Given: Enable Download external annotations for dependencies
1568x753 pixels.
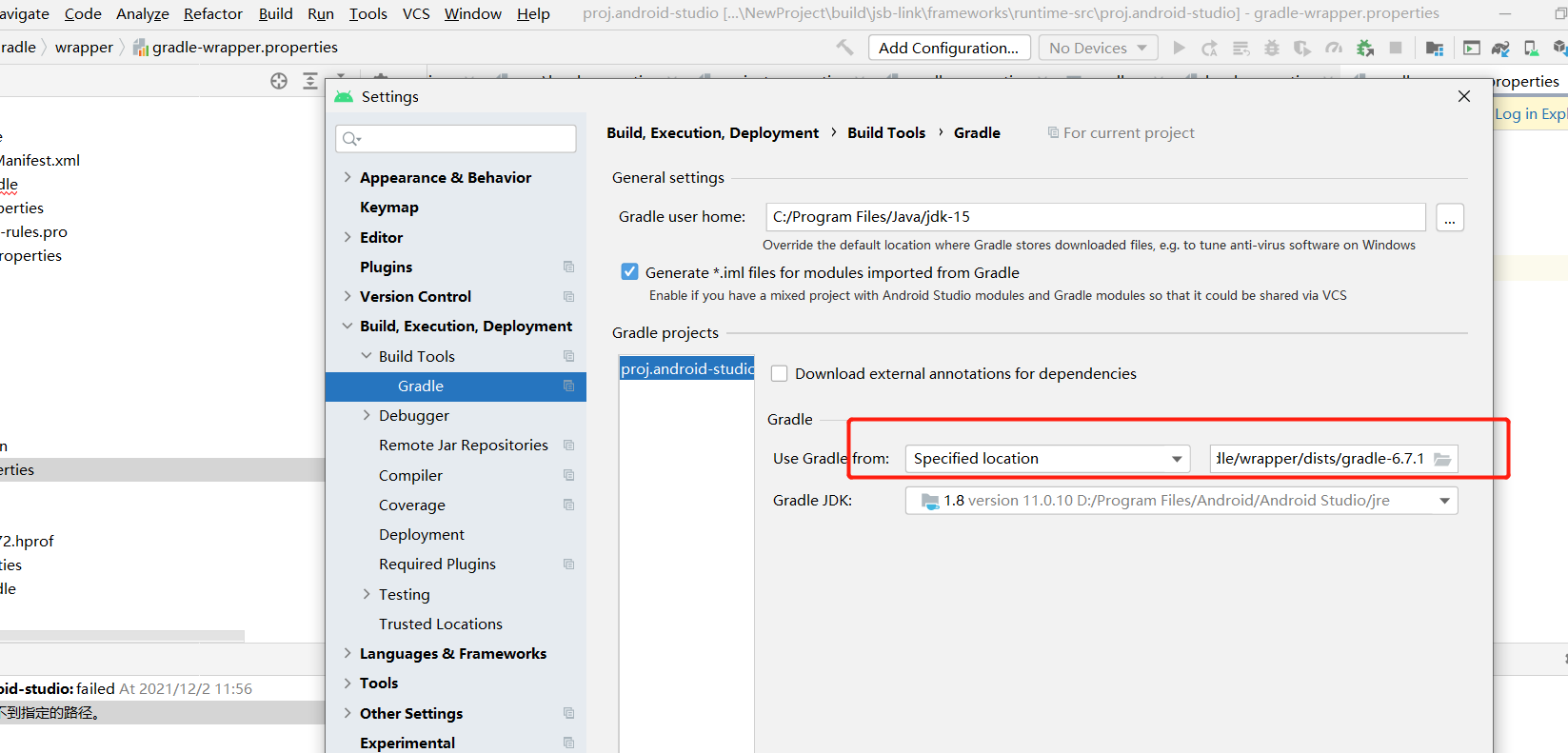Looking at the screenshot, I should click(x=780, y=374).
